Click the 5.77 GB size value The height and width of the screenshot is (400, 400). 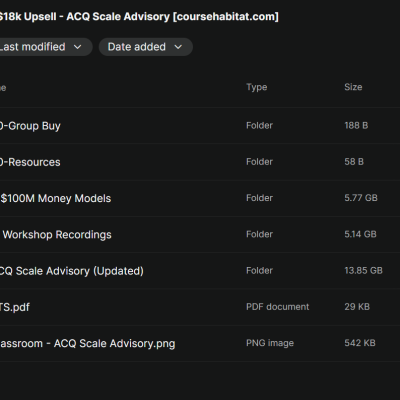coord(361,198)
